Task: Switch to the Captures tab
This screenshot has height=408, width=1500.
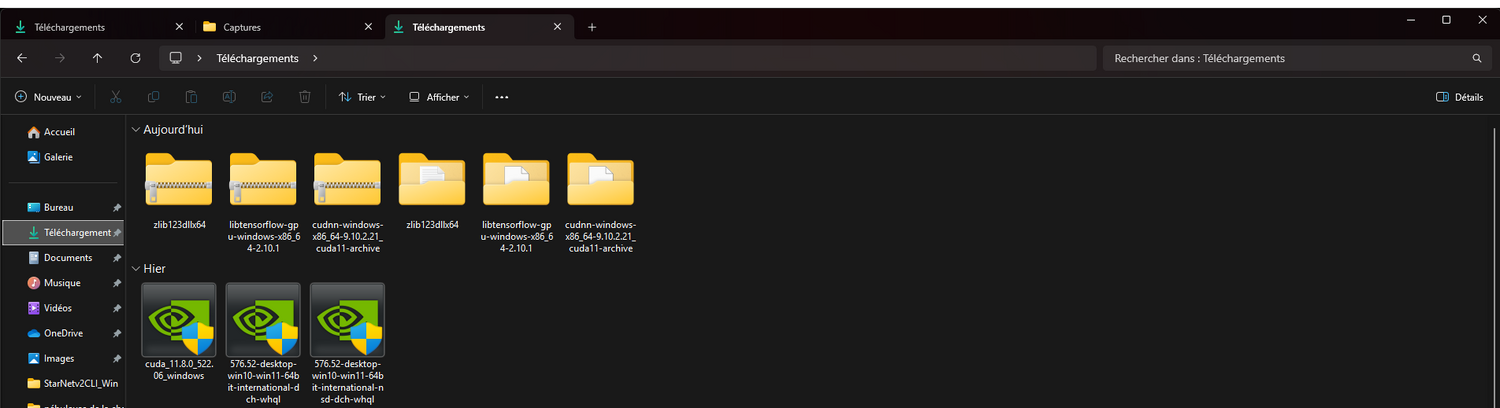Action: (287, 27)
